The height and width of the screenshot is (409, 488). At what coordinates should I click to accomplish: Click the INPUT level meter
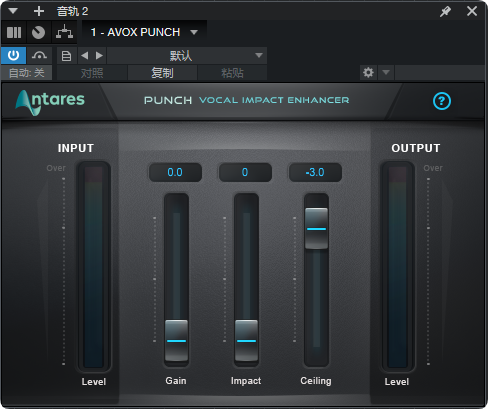coord(94,267)
